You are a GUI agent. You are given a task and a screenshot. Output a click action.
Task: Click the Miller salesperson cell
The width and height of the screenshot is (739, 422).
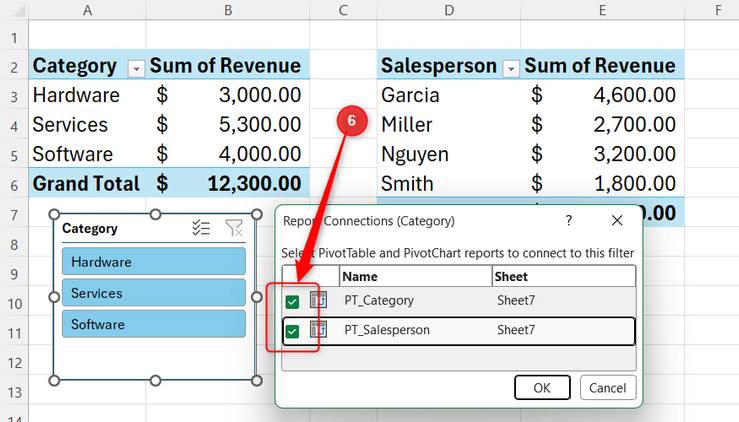tap(449, 125)
